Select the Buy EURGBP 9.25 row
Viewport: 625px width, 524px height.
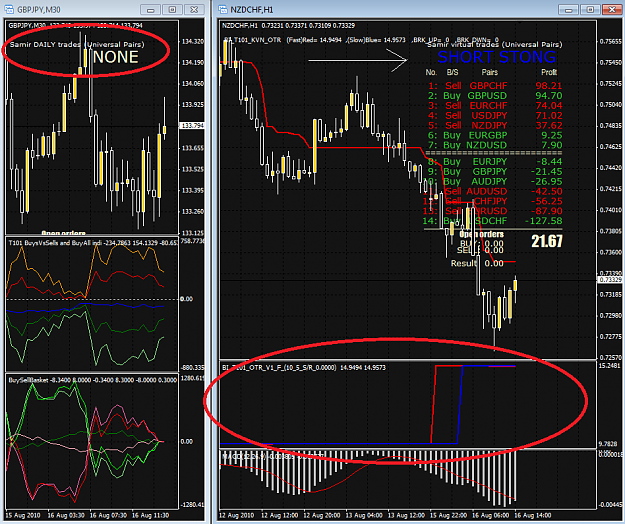point(495,135)
